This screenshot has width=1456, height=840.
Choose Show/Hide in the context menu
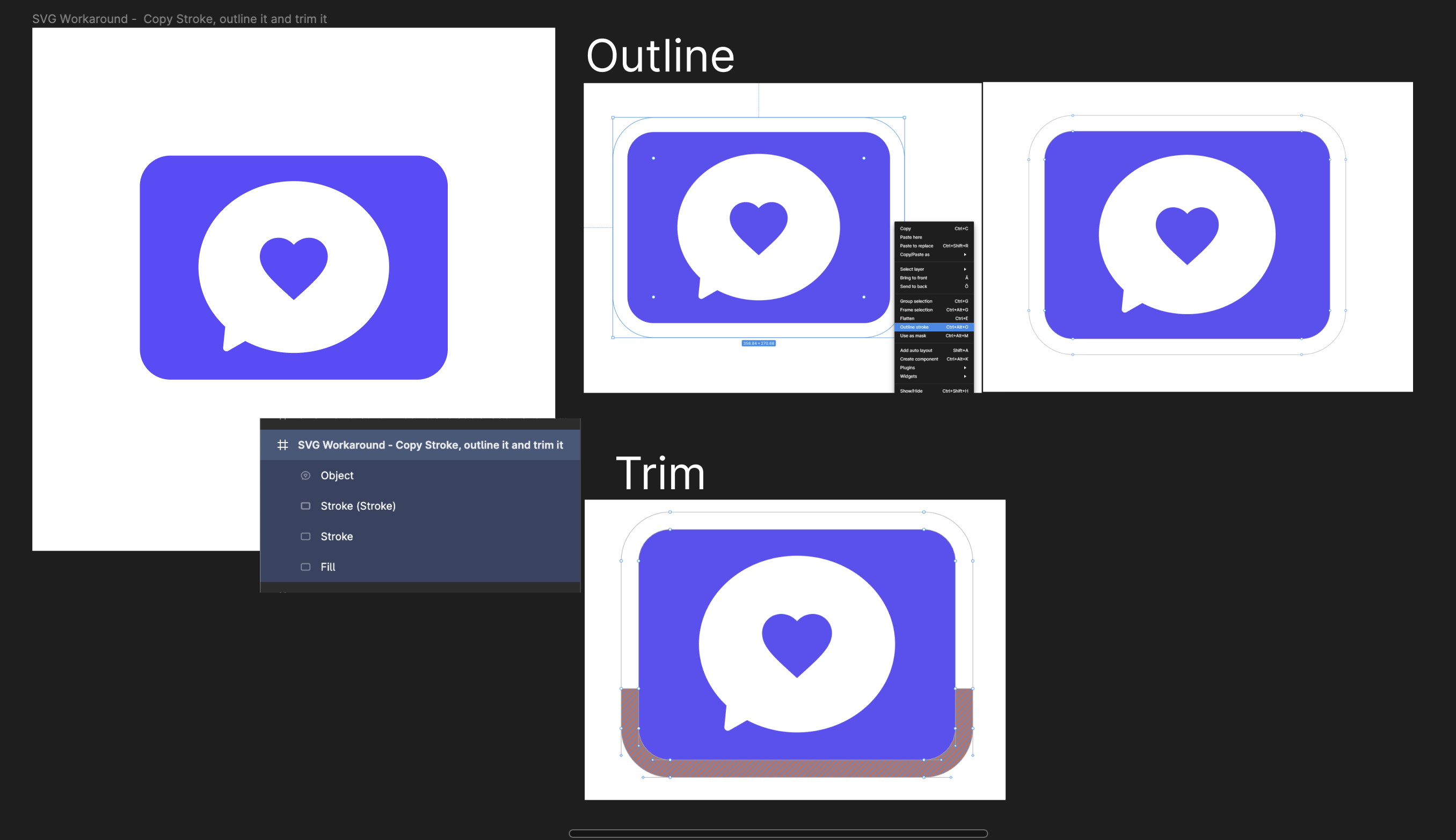(934, 391)
